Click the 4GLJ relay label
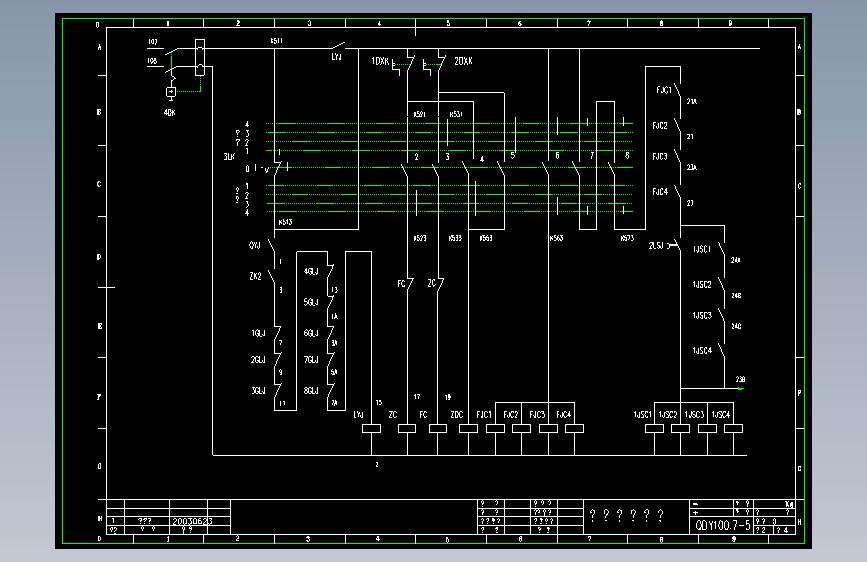The height and width of the screenshot is (562, 867). (x=311, y=271)
